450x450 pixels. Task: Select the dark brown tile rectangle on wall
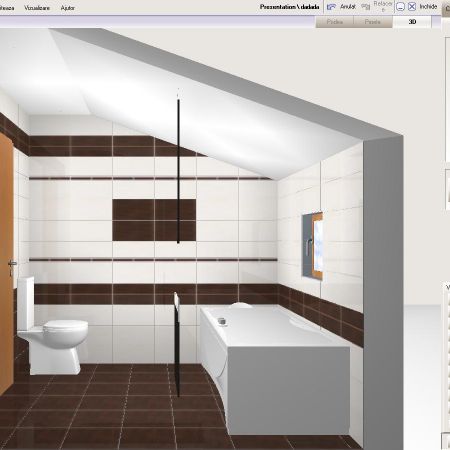(154, 220)
